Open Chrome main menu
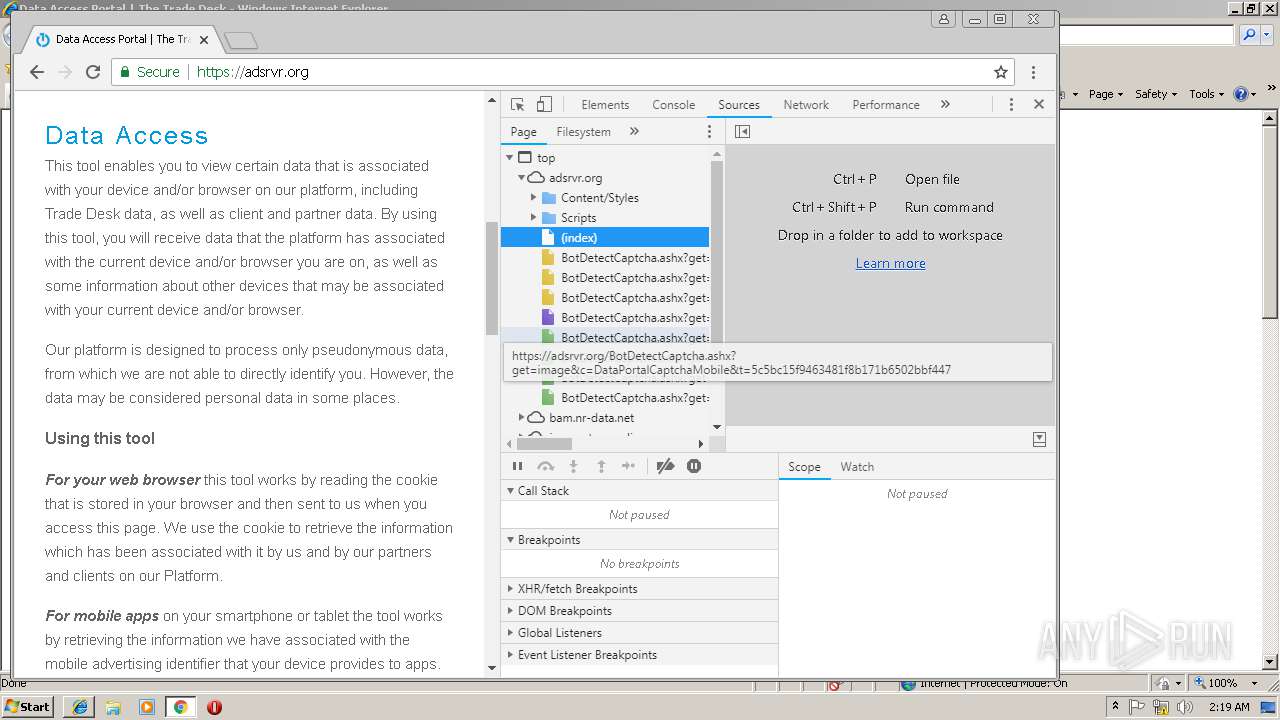1280x720 pixels. pos(1033,72)
